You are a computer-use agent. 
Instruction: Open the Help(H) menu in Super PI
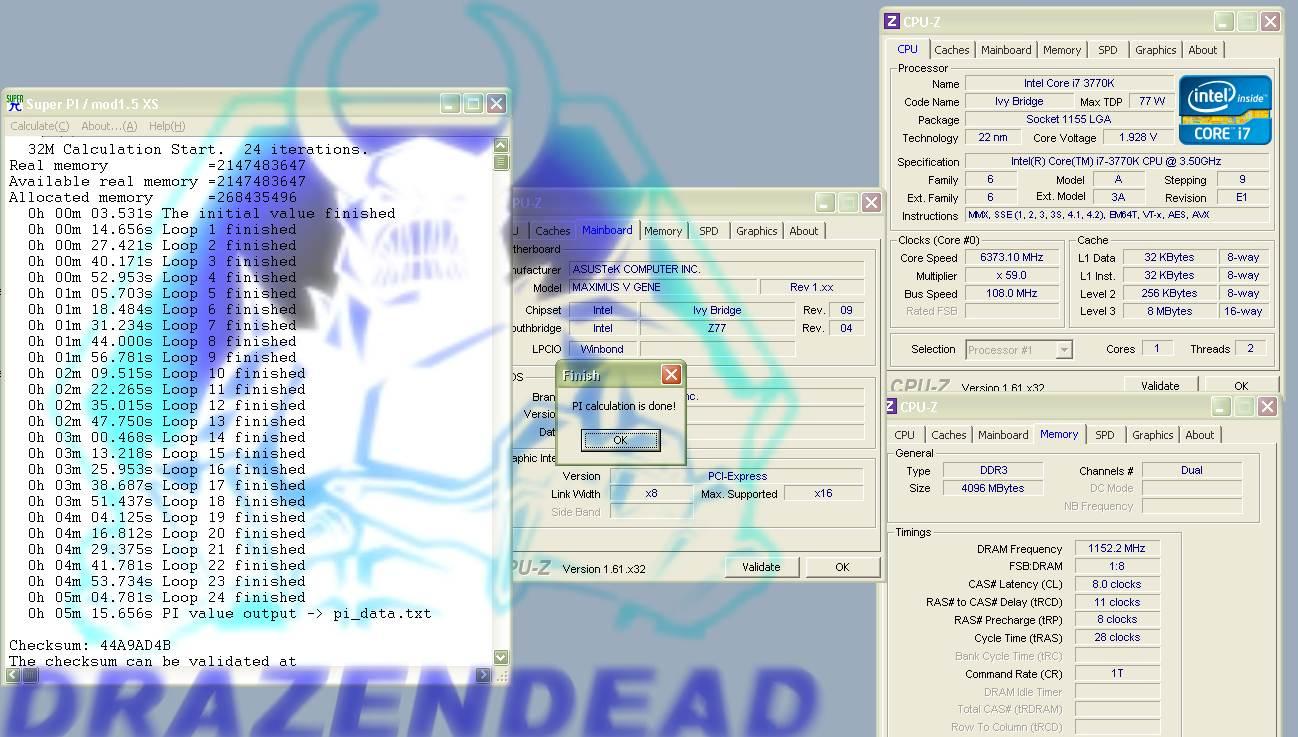166,126
